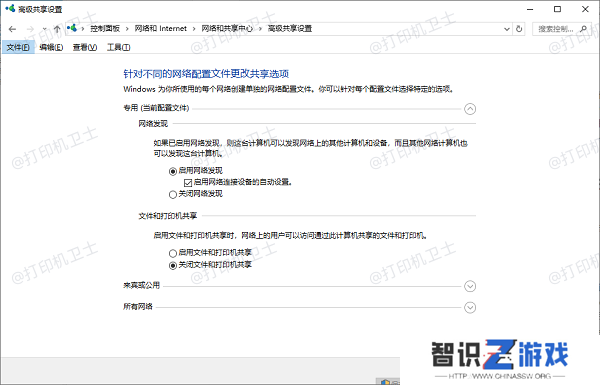
Task: Click the window title bar network icon
Action: pos(10,8)
